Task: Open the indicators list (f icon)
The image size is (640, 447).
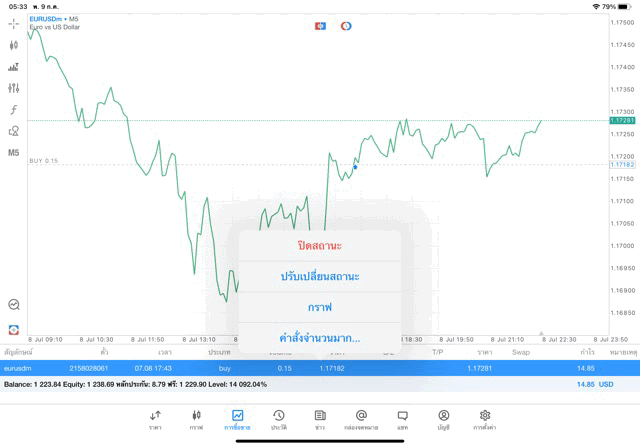Action: pyautogui.click(x=14, y=109)
